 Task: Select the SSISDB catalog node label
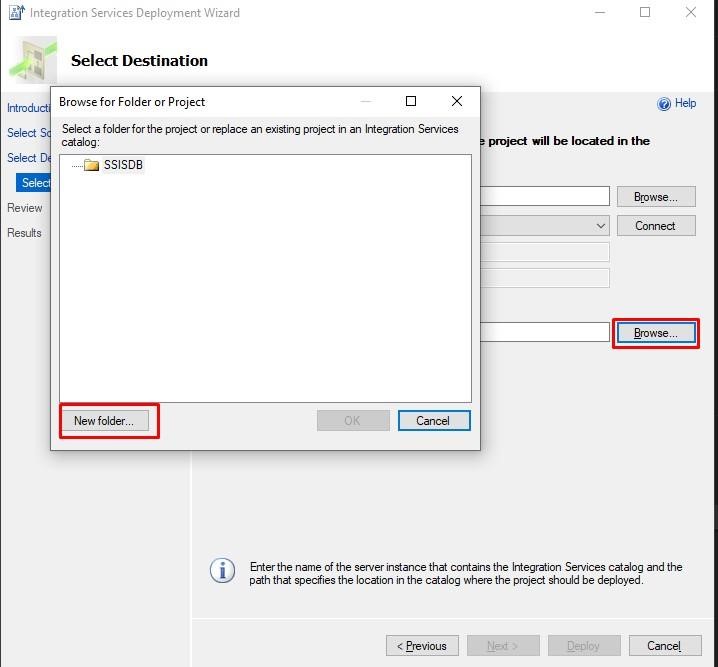[124, 165]
